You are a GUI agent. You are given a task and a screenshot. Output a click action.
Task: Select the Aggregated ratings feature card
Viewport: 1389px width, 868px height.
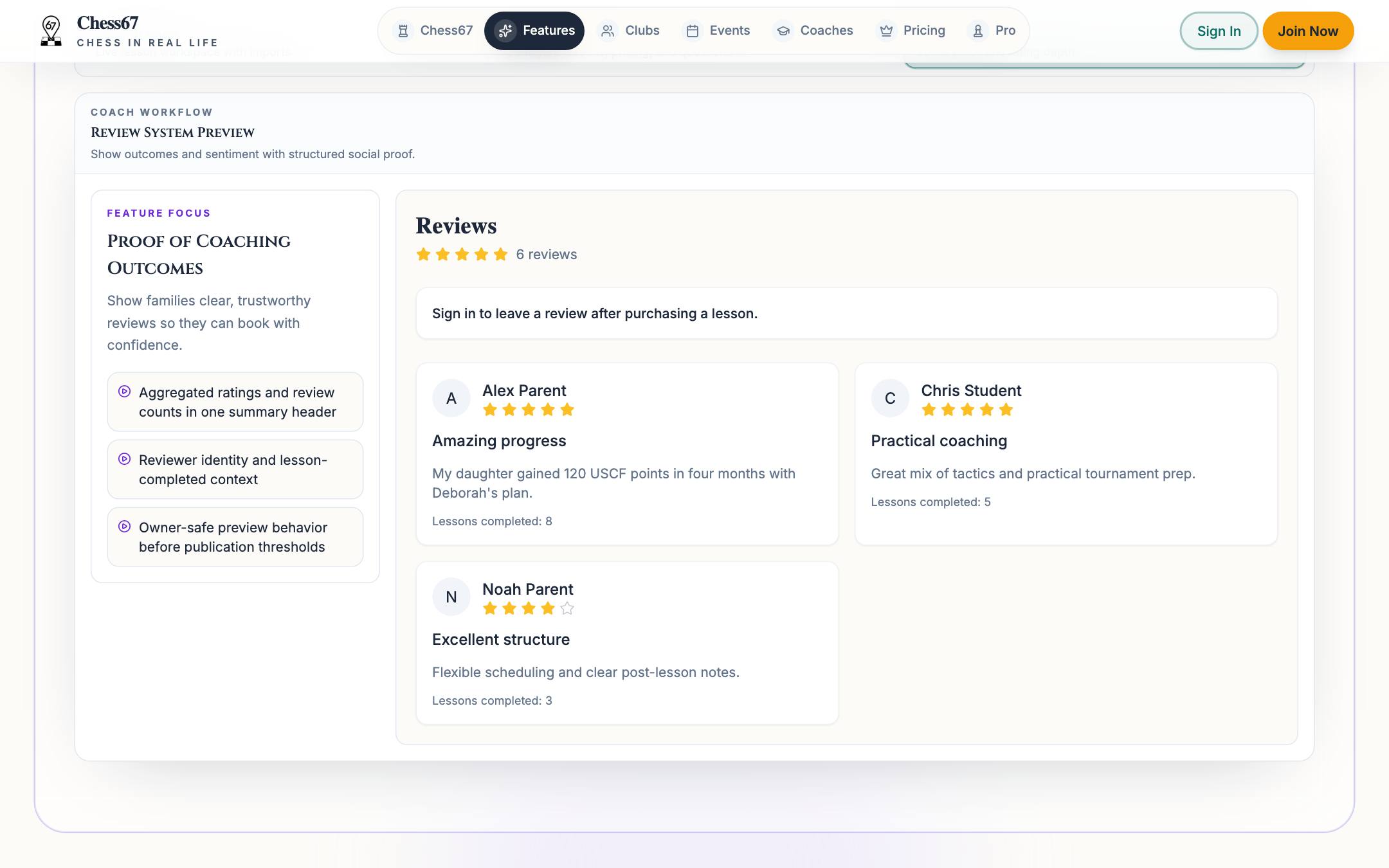(x=235, y=402)
